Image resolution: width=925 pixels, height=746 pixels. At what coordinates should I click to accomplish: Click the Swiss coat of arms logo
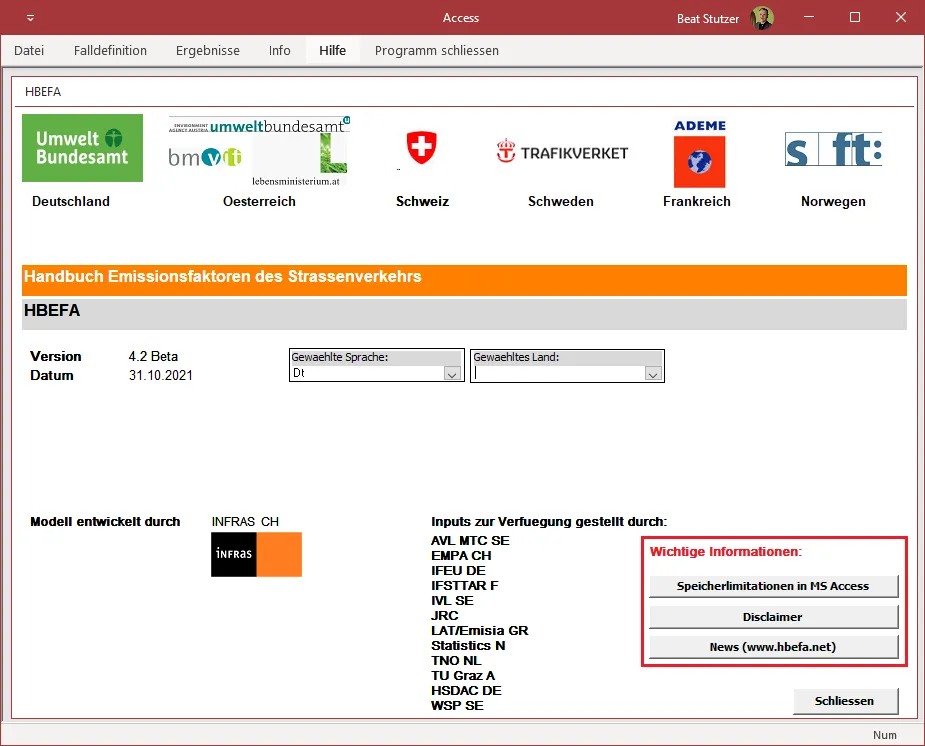421,147
